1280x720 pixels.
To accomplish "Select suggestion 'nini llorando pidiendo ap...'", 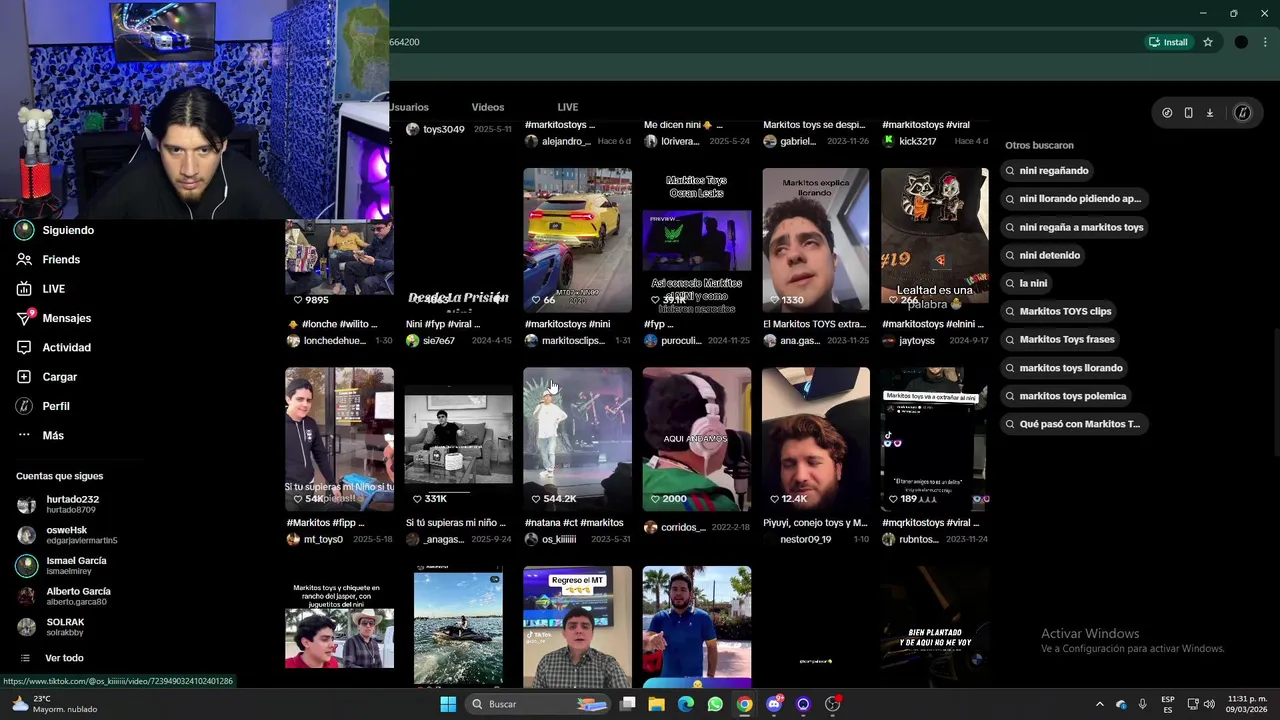I will (x=1073, y=199).
